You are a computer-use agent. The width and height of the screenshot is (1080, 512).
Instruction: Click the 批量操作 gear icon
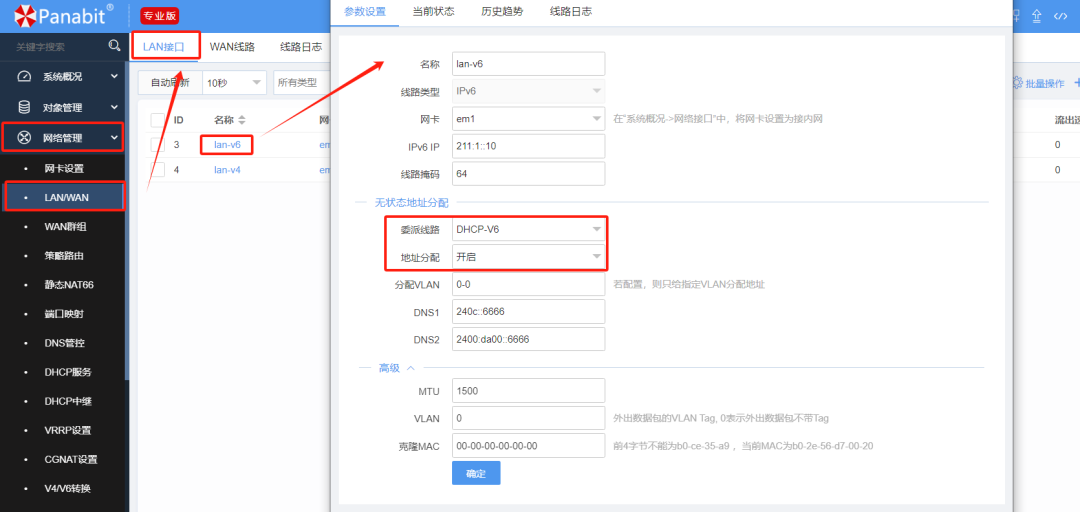[x=1018, y=83]
